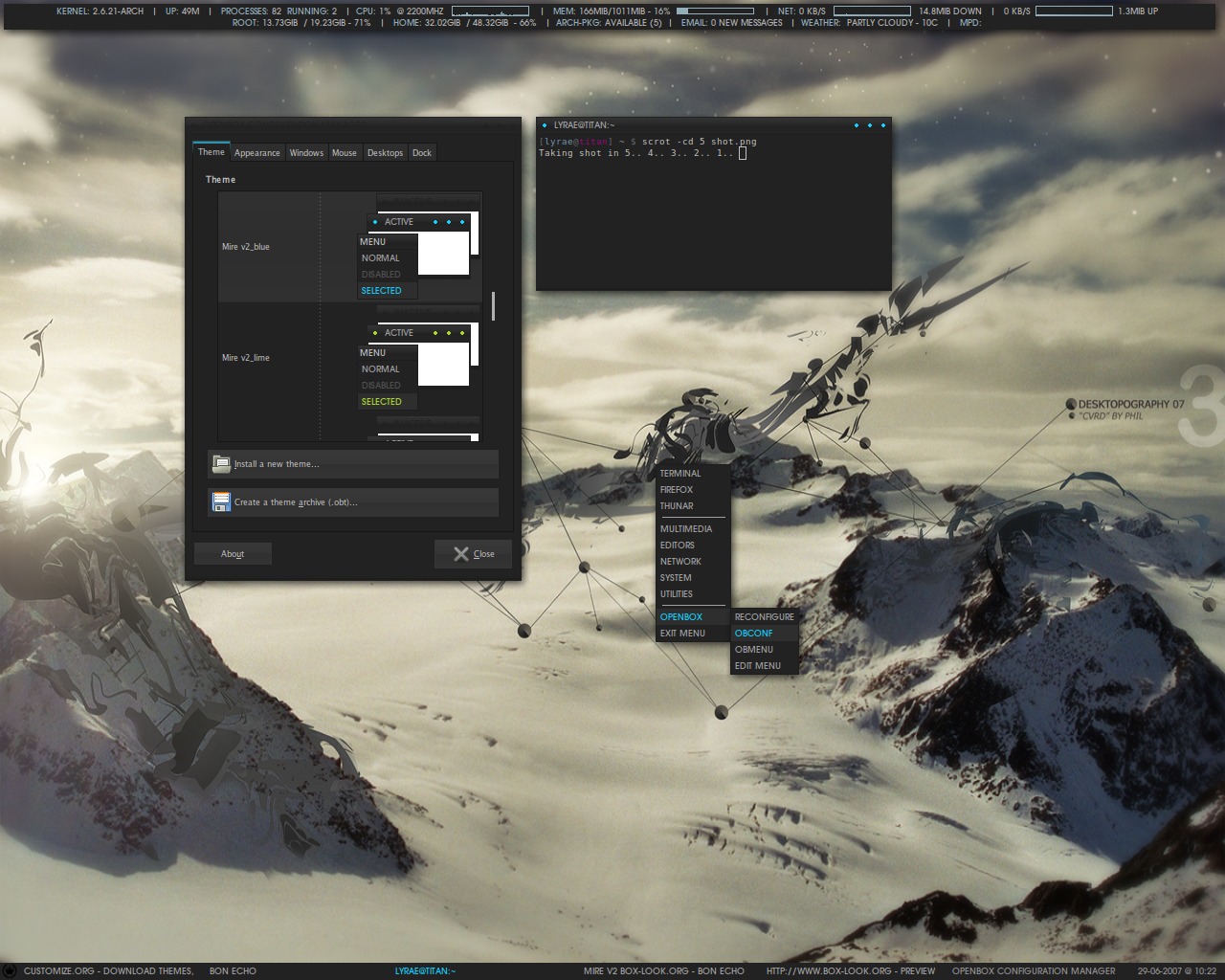Click the X icon on the Close button
1225x980 pixels.
461,553
